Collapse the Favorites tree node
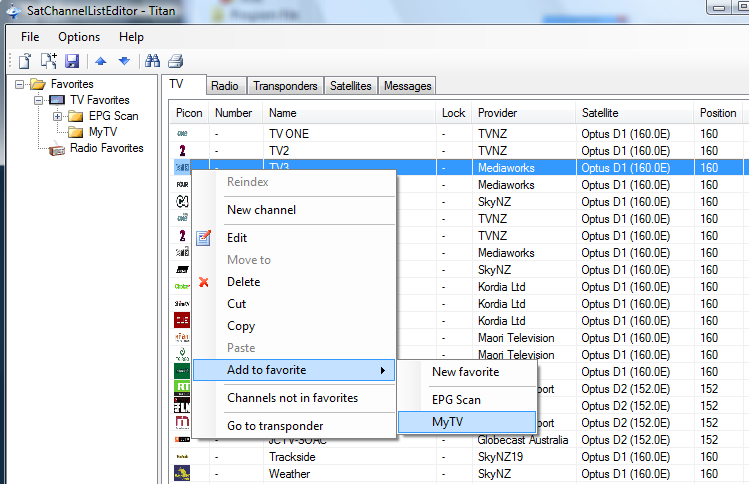This screenshot has width=749, height=484. (x=21, y=84)
